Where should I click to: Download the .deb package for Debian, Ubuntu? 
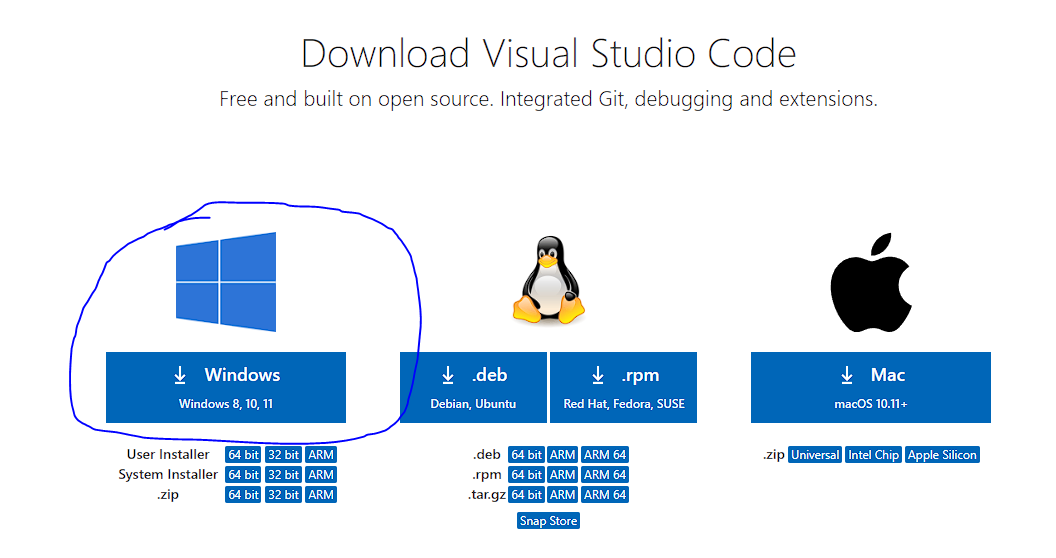coord(473,388)
